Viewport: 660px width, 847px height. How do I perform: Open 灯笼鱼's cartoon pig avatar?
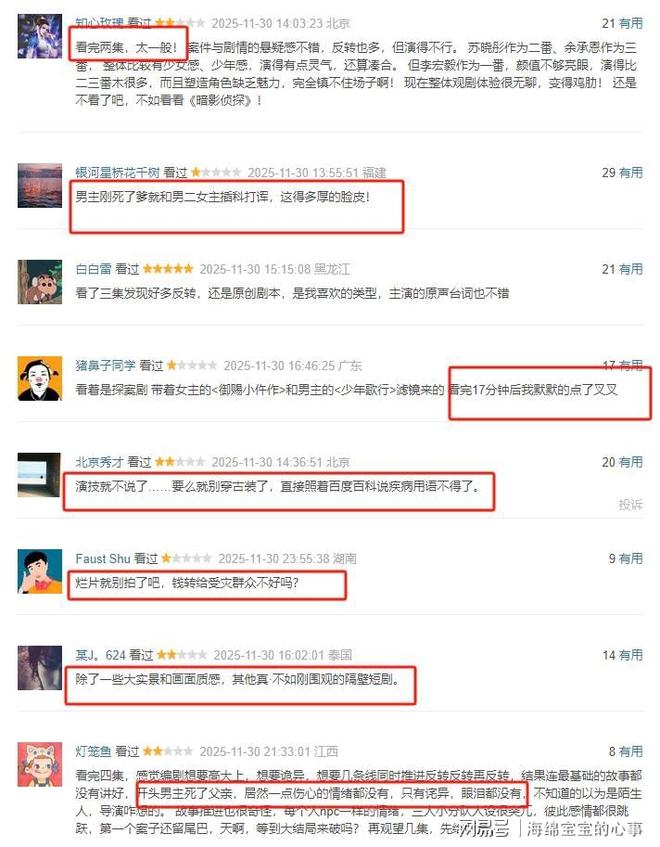point(39,764)
